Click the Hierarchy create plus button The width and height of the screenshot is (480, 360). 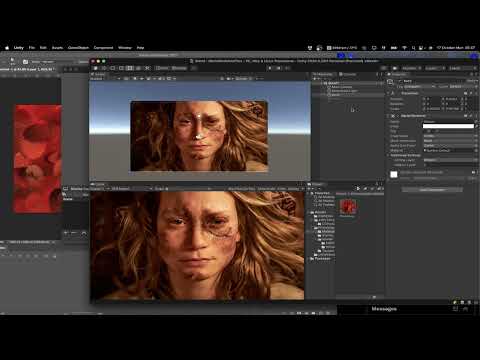[315, 79]
